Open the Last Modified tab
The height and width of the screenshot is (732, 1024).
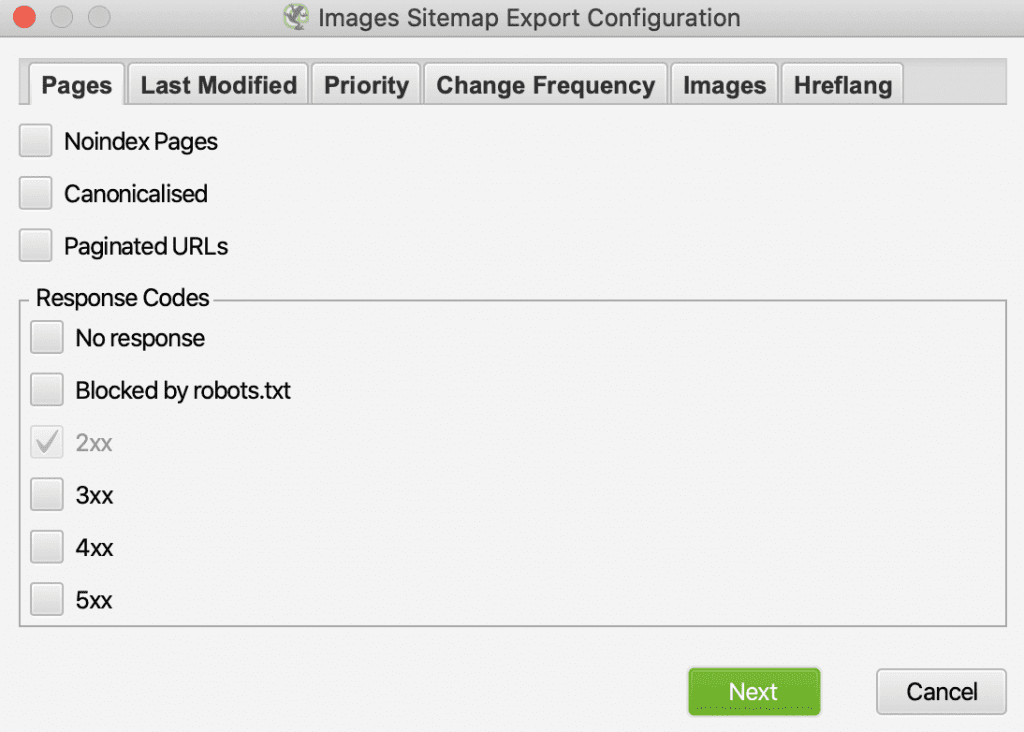pos(218,85)
